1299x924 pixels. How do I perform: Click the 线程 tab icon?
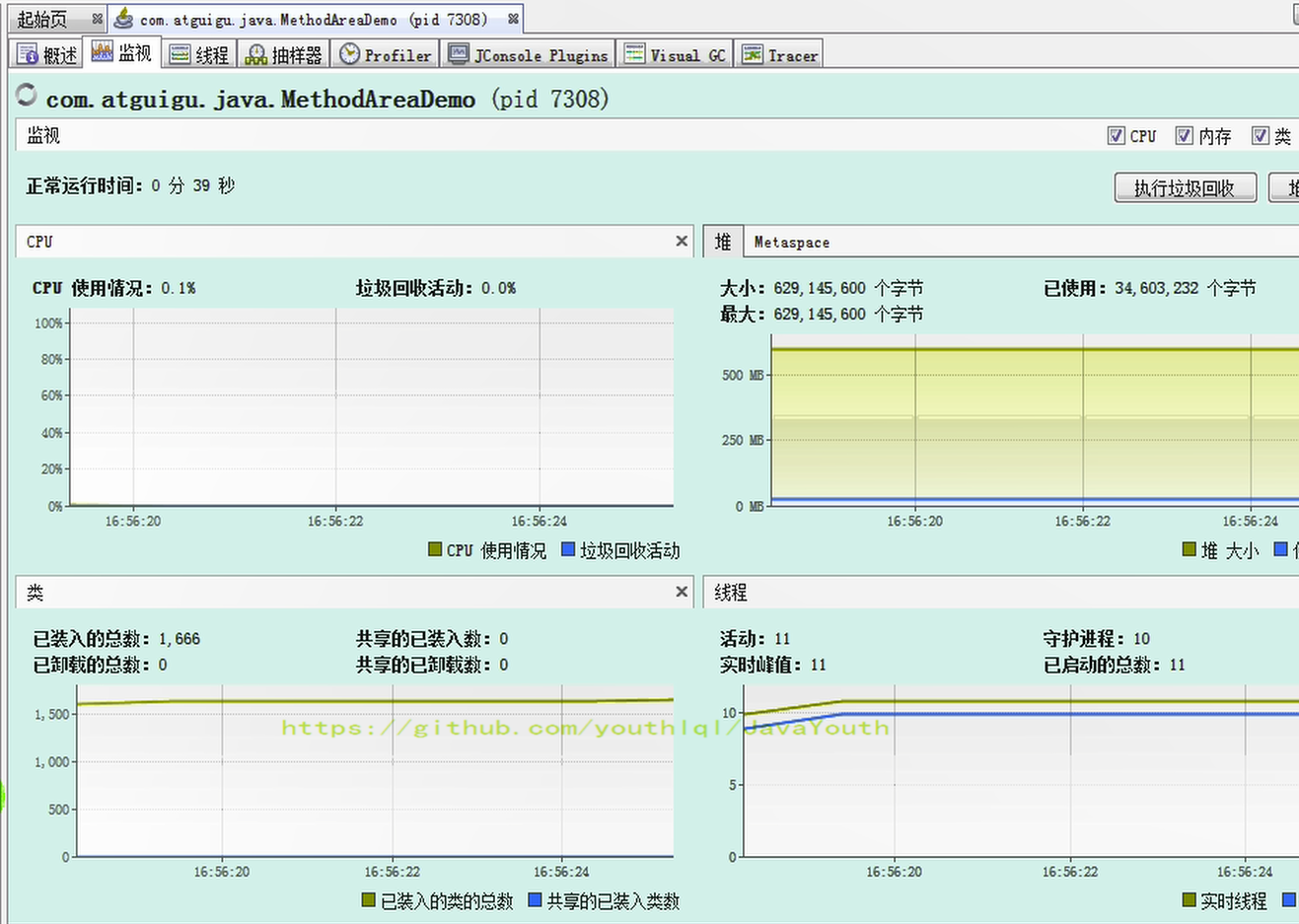[180, 55]
